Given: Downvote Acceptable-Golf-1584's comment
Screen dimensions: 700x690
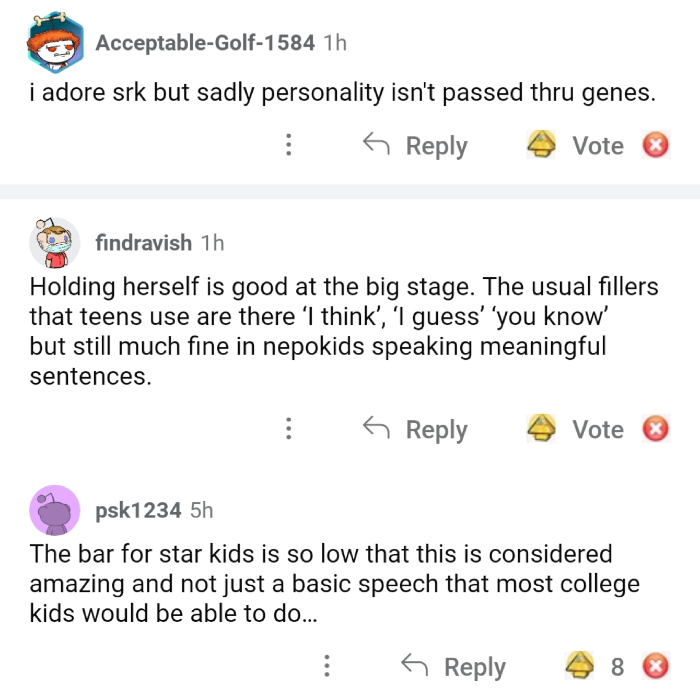Looking at the screenshot, I should click(x=655, y=146).
